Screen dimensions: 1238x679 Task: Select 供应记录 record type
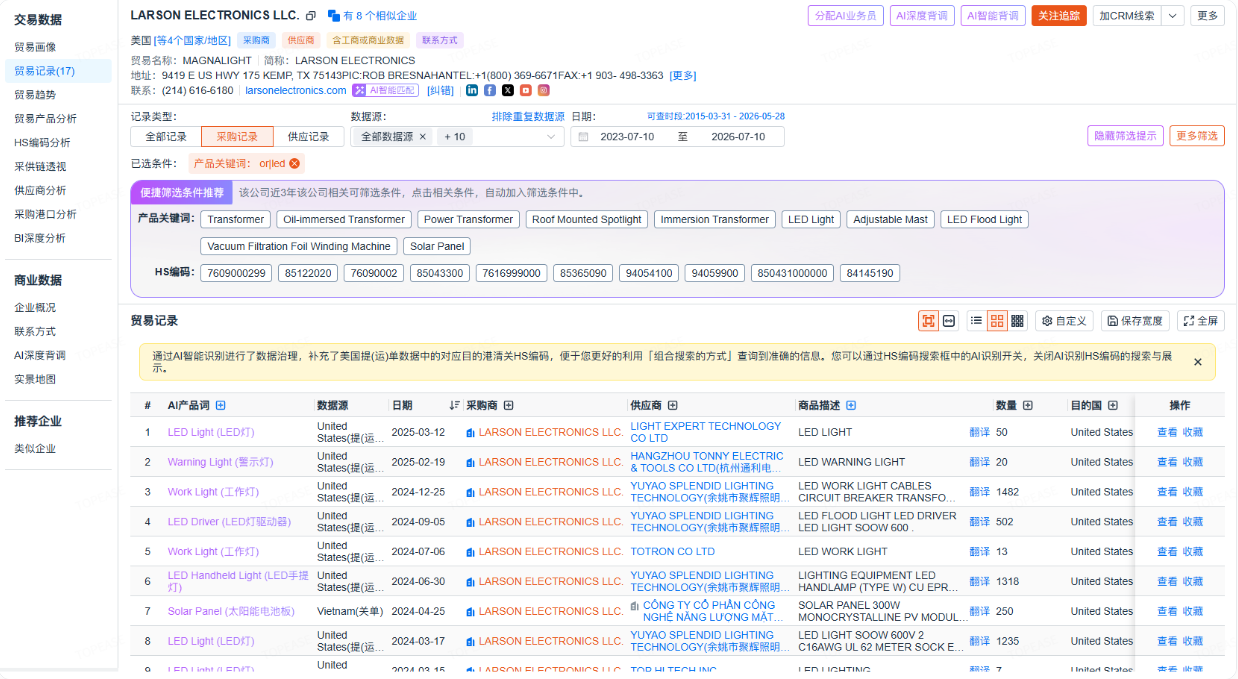pos(308,137)
